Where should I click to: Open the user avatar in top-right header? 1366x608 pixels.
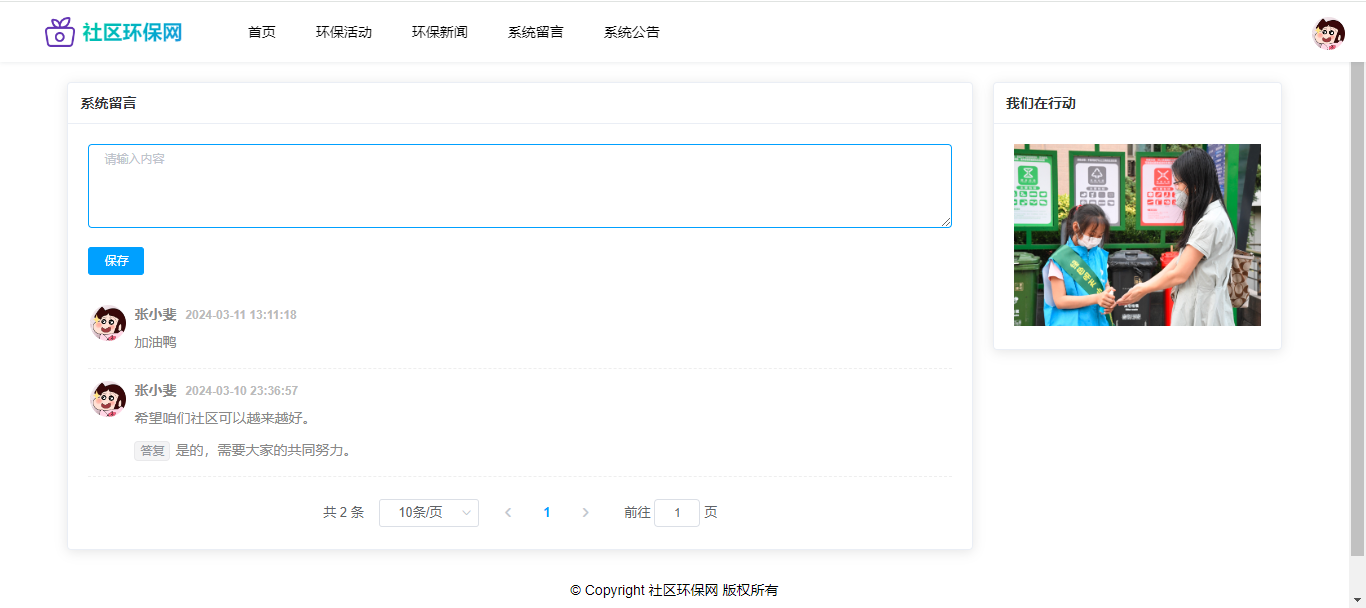click(1329, 33)
